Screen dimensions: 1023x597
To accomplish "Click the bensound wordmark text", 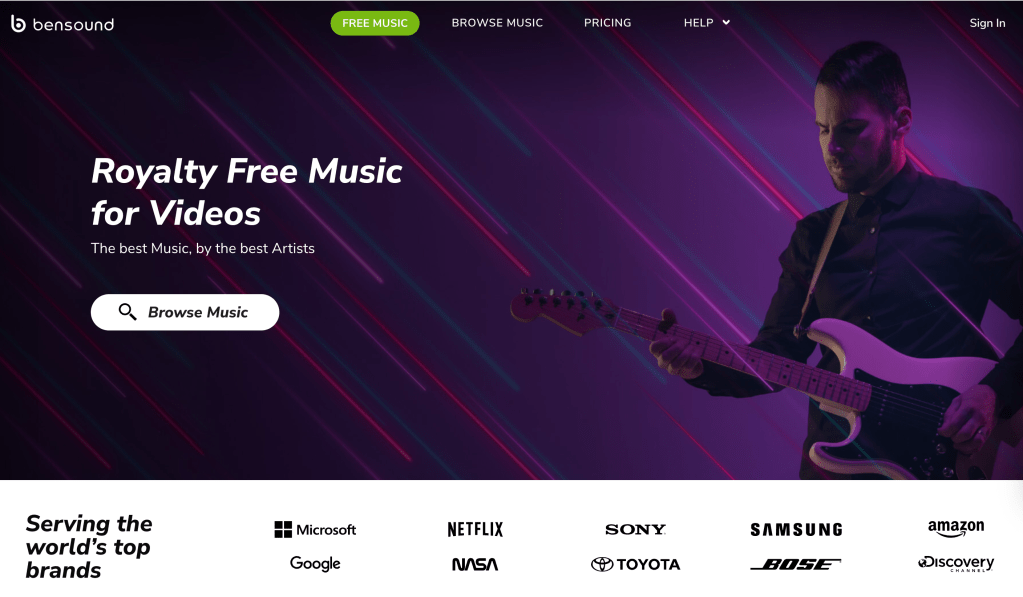I will click(73, 25).
